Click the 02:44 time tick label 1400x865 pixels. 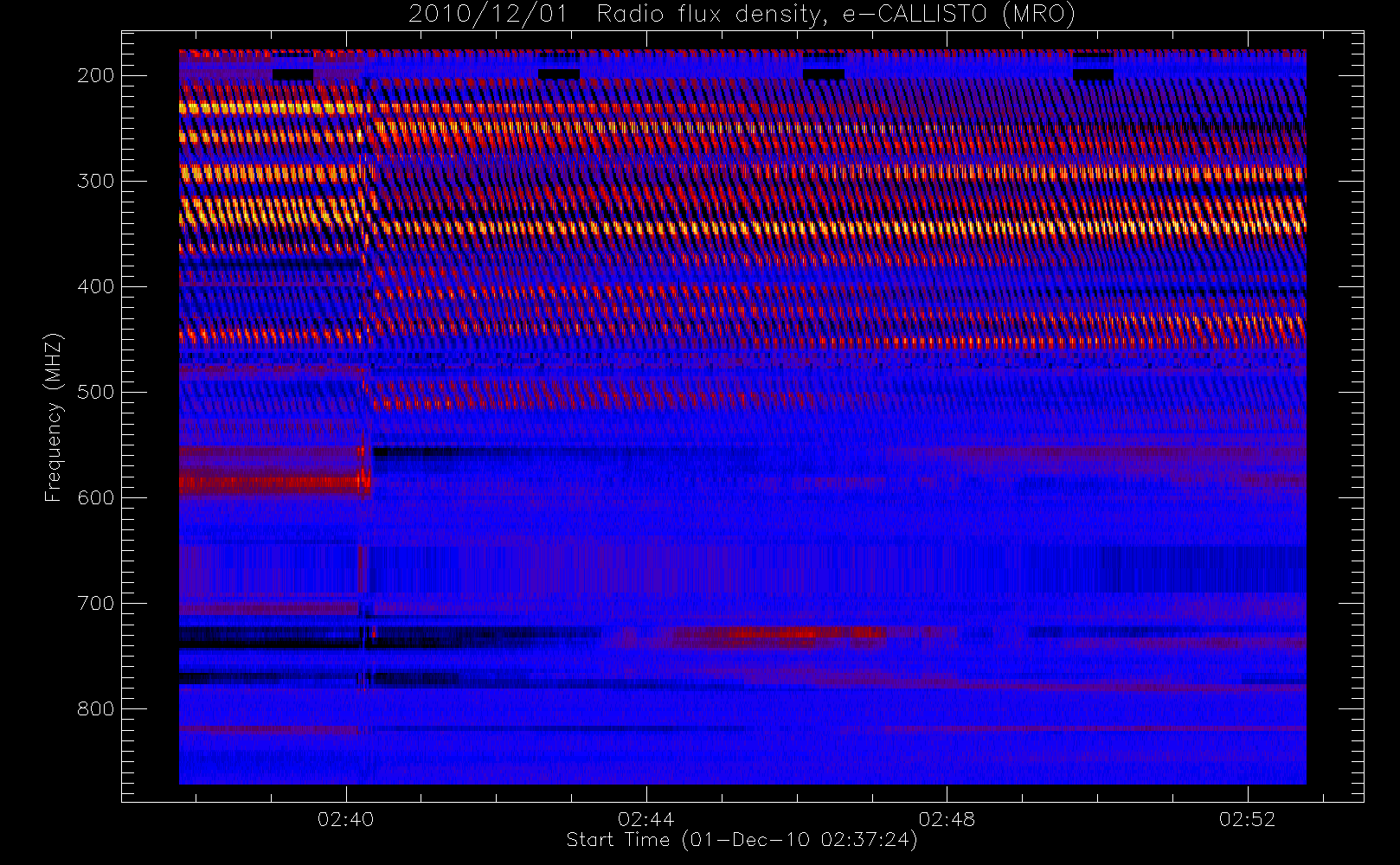coord(646,819)
